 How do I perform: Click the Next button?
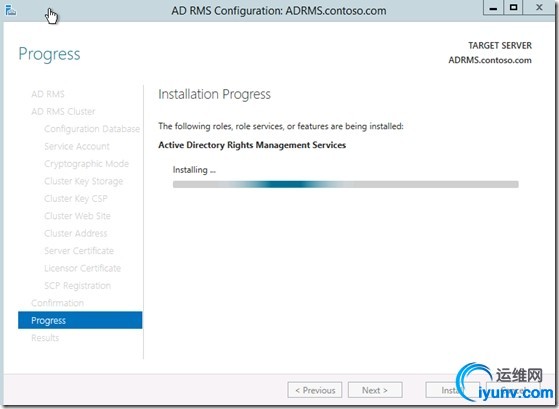coord(375,390)
